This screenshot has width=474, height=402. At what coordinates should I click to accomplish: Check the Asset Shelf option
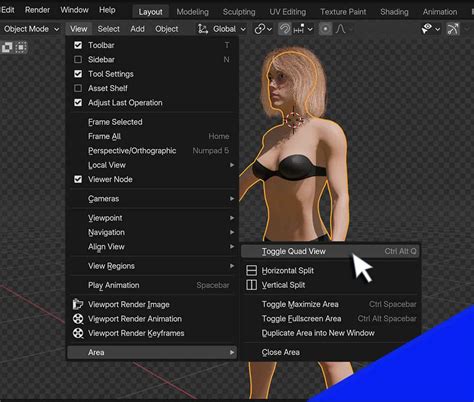click(x=78, y=88)
